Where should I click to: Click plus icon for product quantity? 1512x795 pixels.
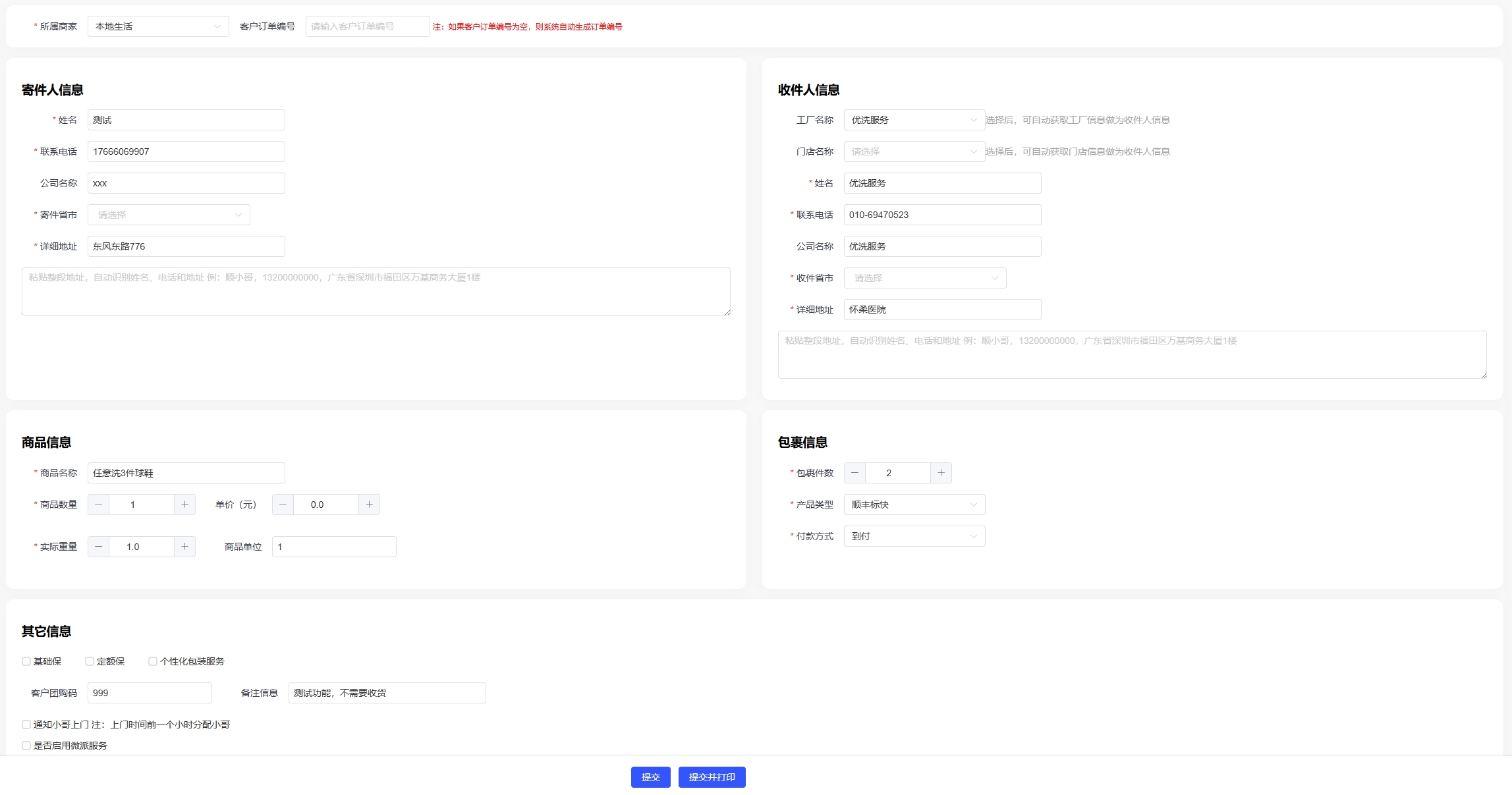(x=184, y=505)
